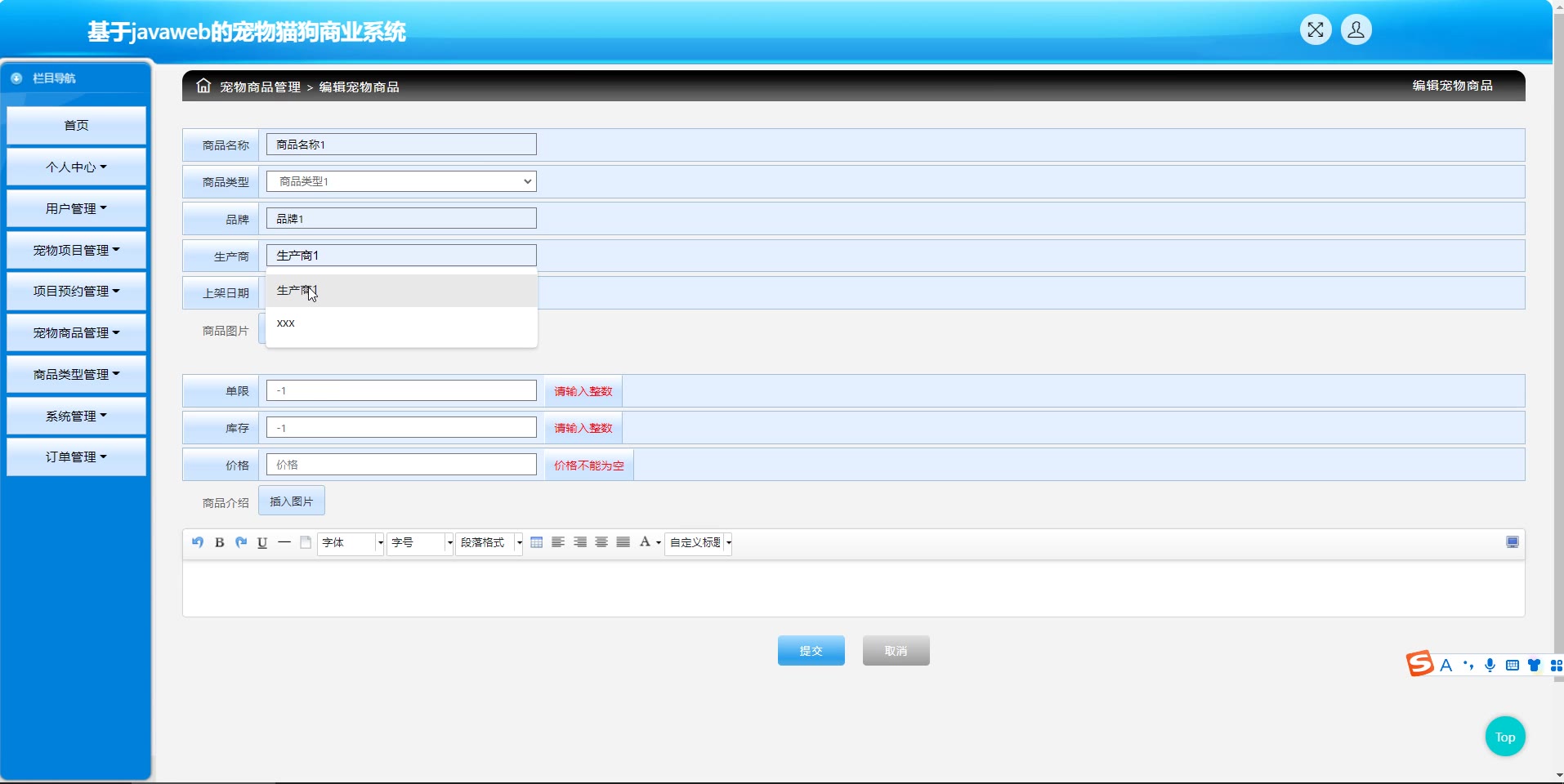
Task: Open the 自定义标题 custom heading dropdown
Action: [699, 543]
